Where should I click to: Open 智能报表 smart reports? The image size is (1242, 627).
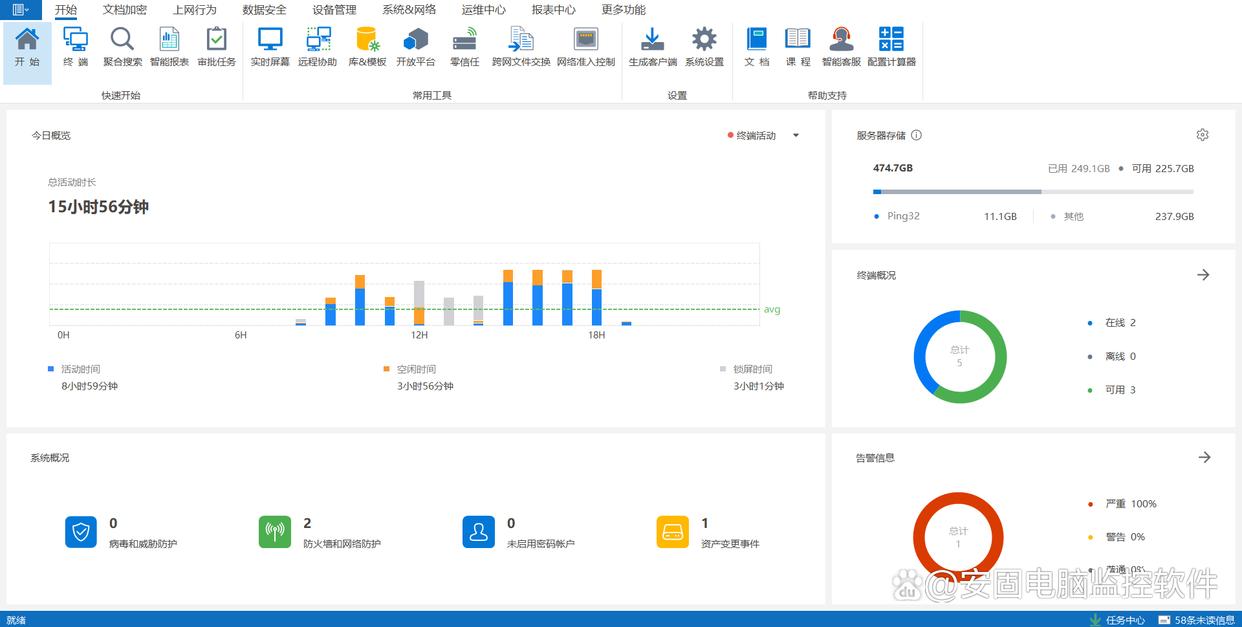pos(169,47)
